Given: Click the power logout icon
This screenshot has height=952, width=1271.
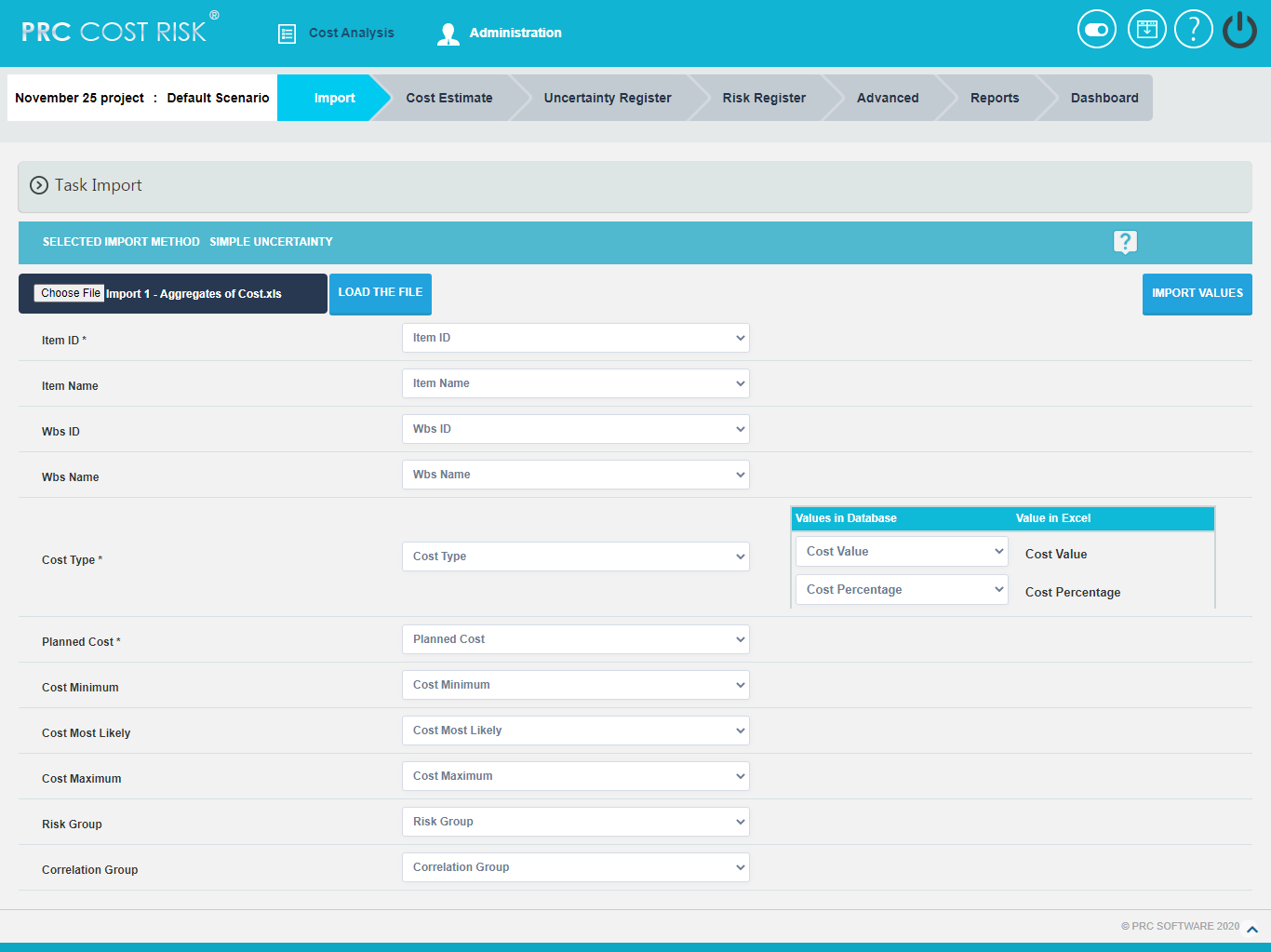Looking at the screenshot, I should [1239, 30].
